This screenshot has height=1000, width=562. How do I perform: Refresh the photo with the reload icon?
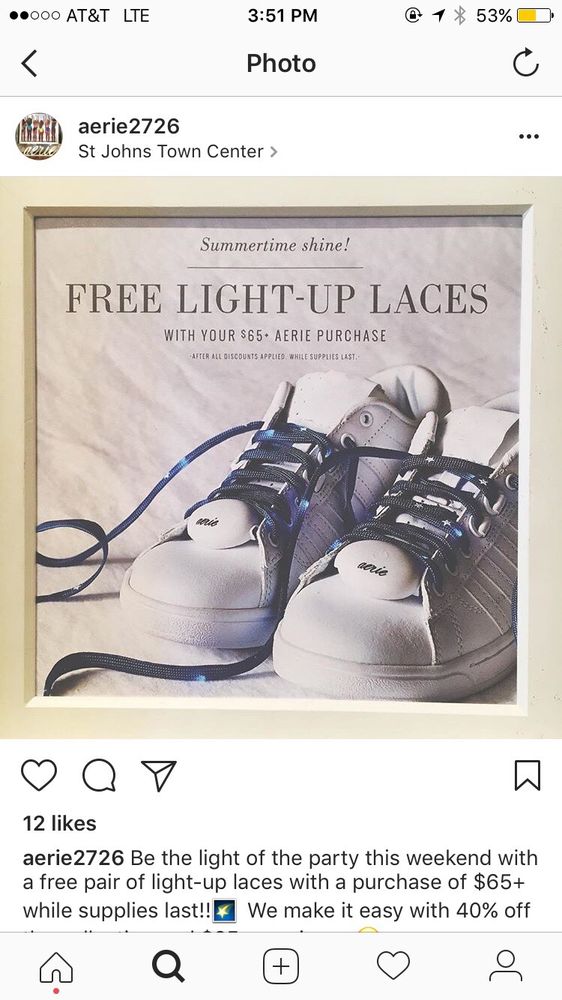click(x=526, y=63)
